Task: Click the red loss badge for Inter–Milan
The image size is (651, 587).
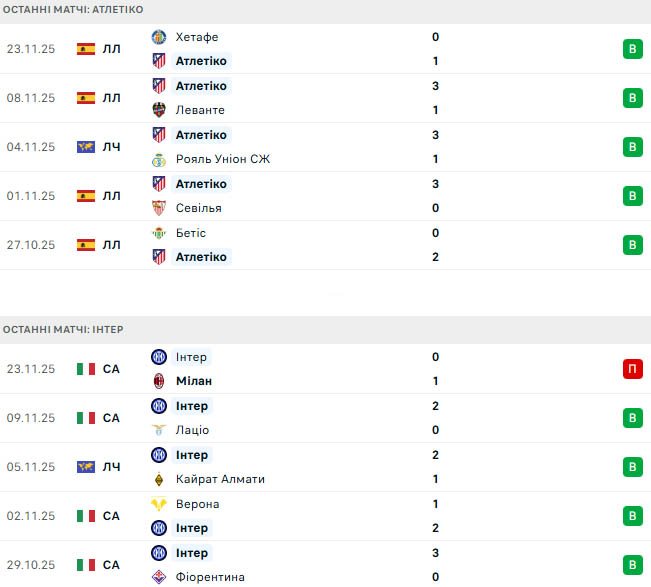Action: pos(631,369)
